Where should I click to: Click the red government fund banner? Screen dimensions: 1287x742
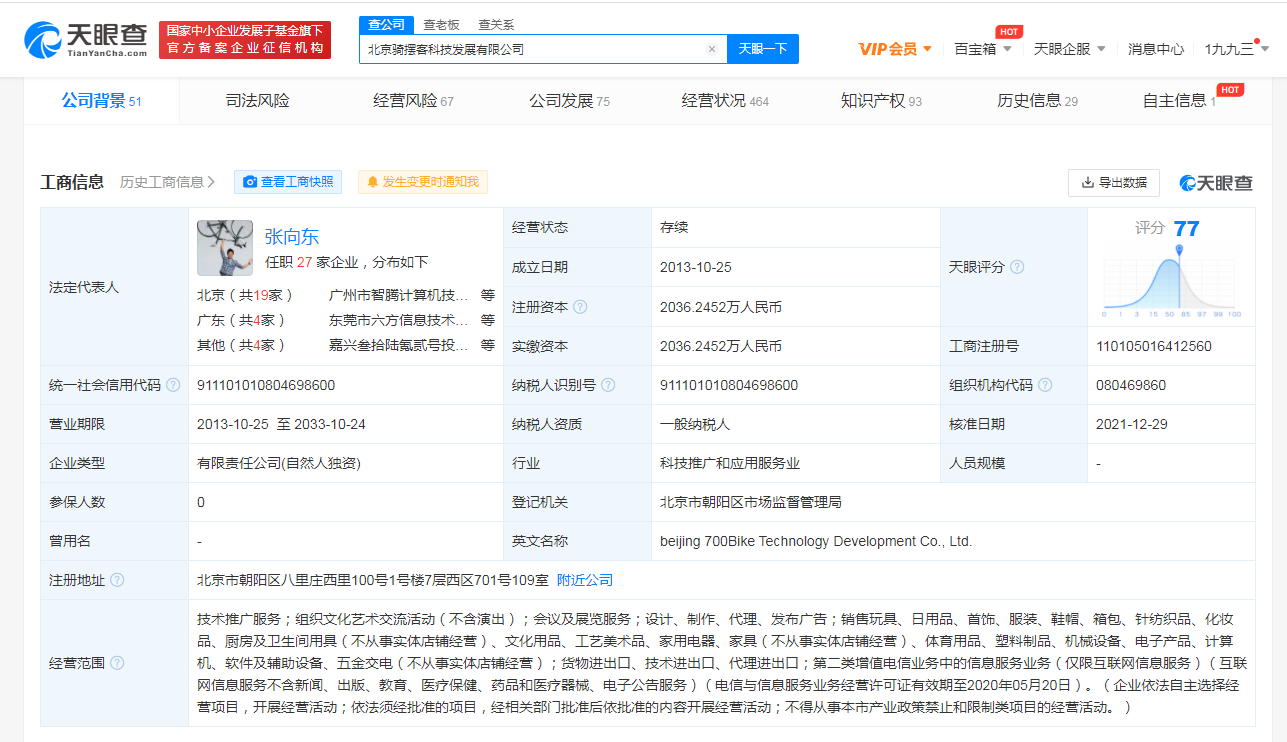coord(245,40)
